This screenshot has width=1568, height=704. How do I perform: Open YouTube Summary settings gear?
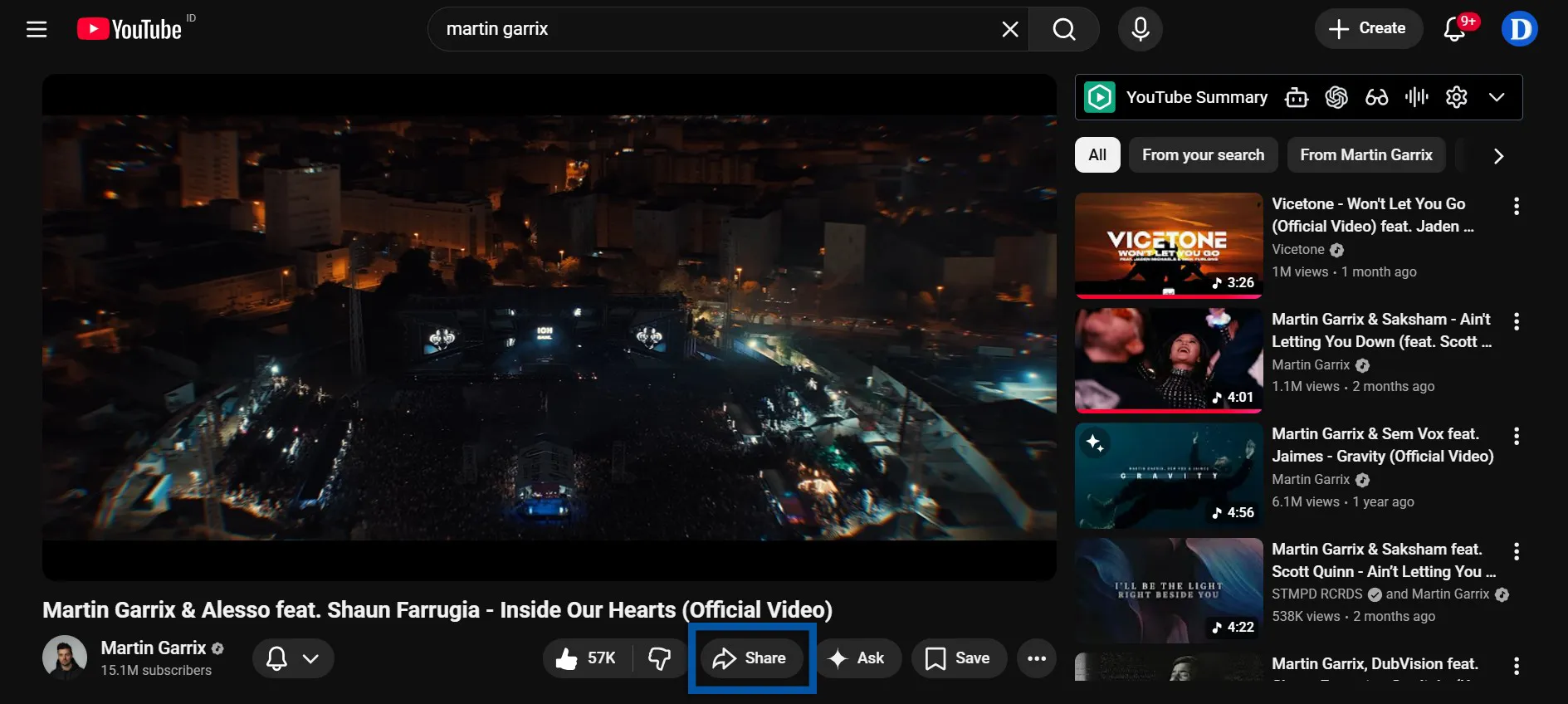1456,97
